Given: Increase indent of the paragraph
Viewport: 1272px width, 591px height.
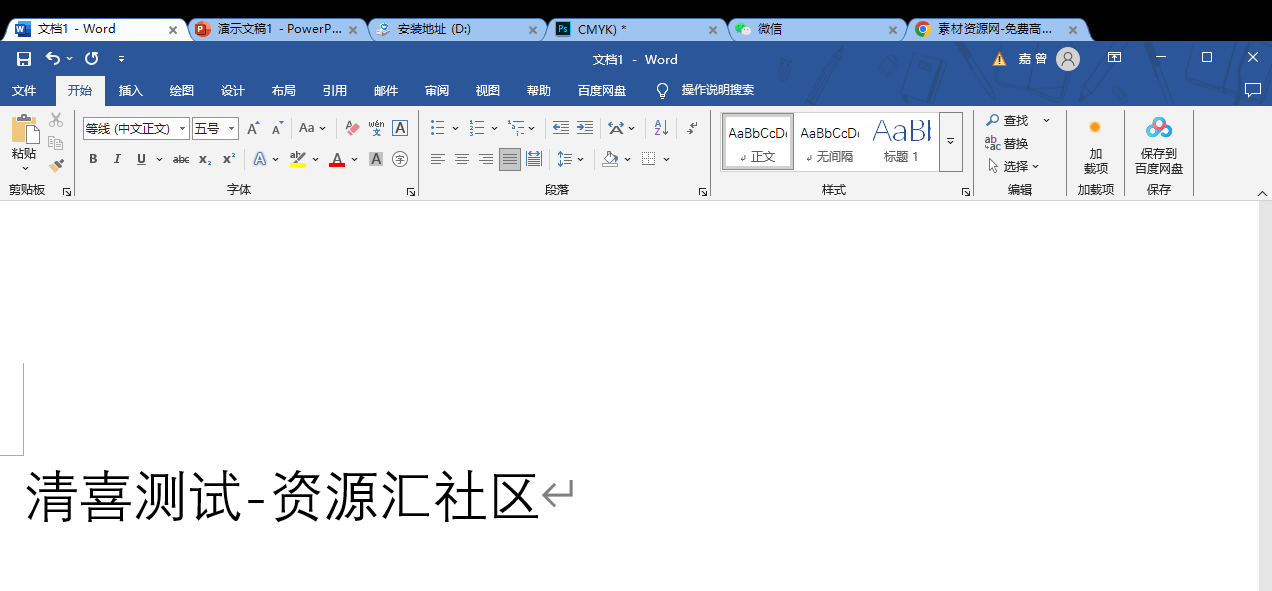Looking at the screenshot, I should point(584,127).
